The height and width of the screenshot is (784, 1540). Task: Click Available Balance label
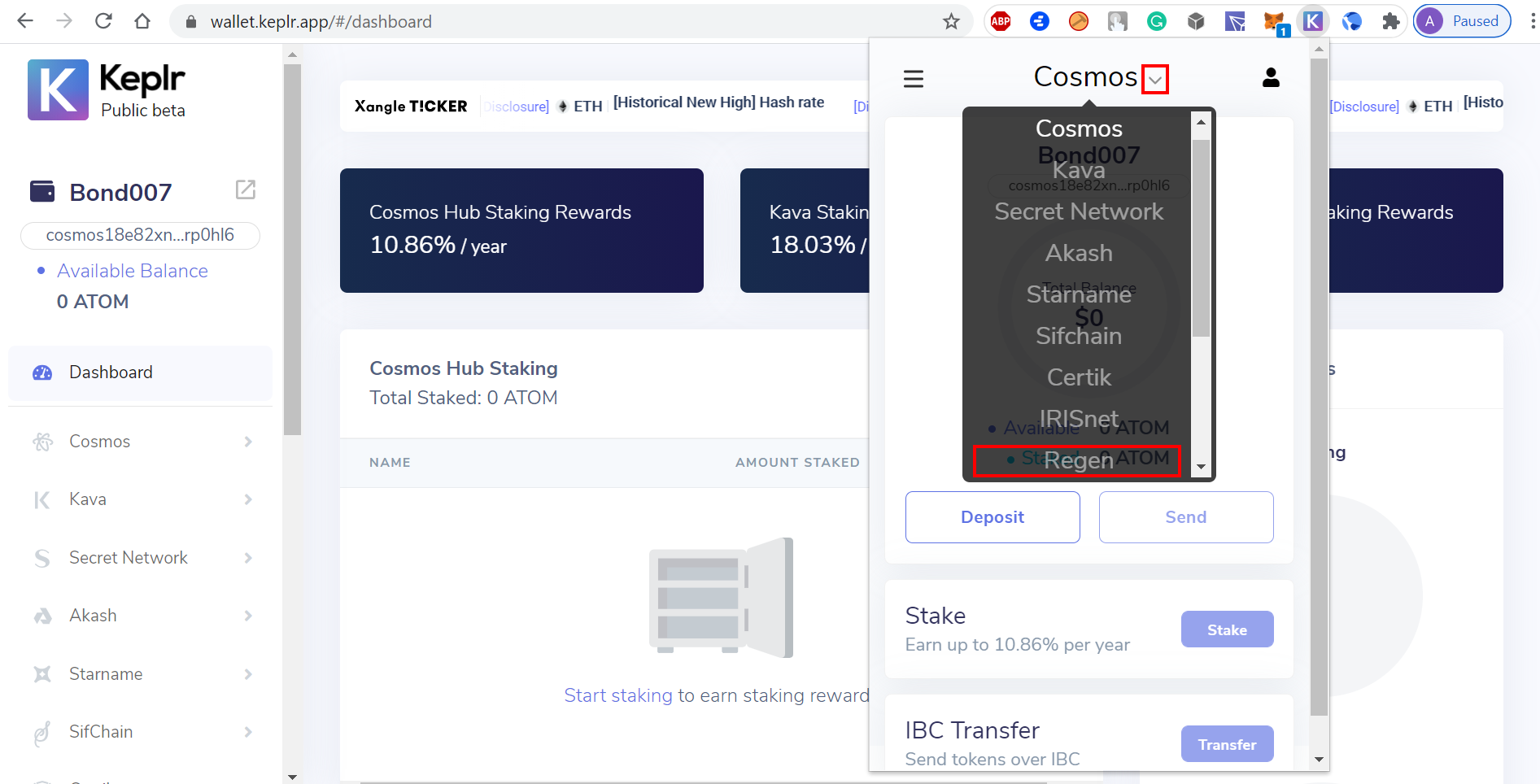(133, 271)
